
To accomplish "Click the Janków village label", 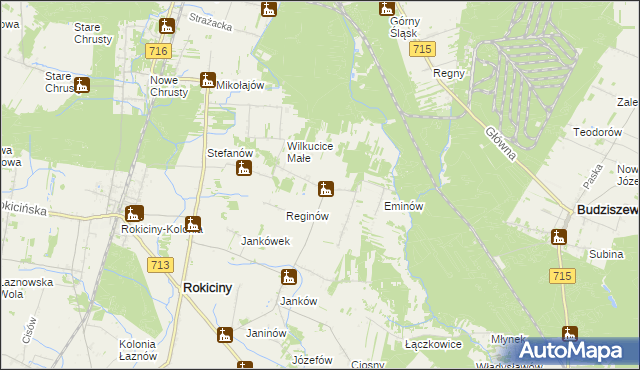I will [298, 301].
